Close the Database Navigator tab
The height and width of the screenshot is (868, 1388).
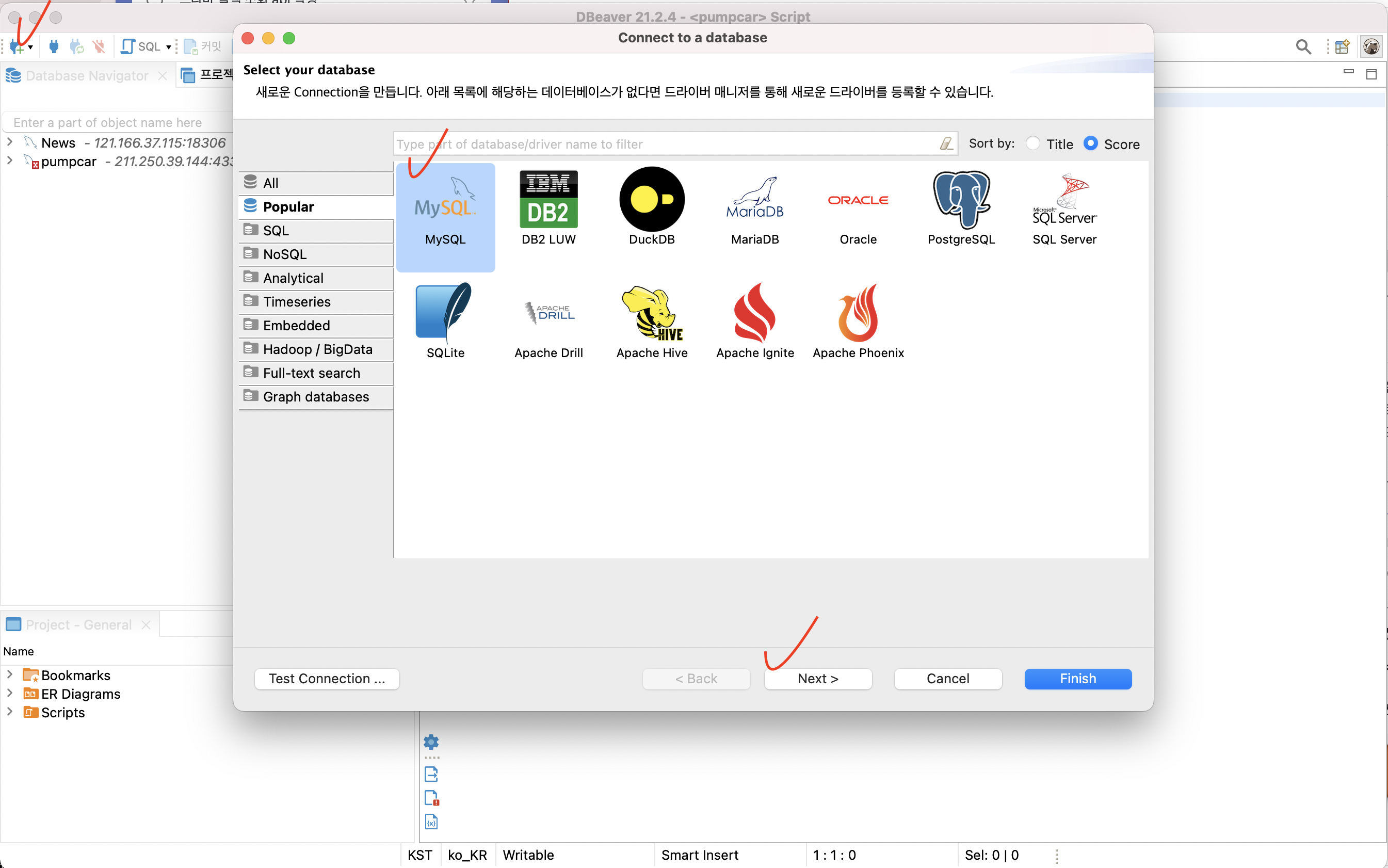pos(163,76)
